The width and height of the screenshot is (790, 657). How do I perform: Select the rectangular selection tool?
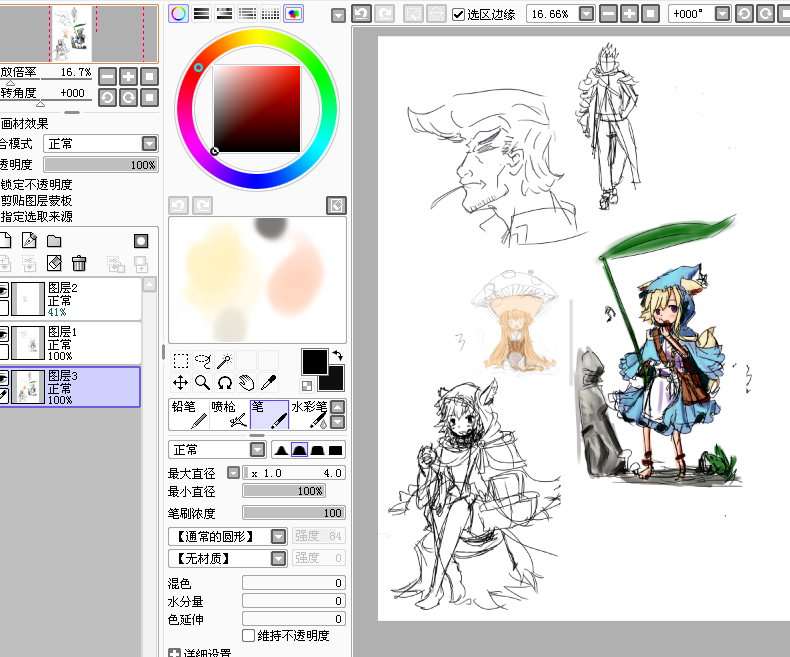point(180,361)
